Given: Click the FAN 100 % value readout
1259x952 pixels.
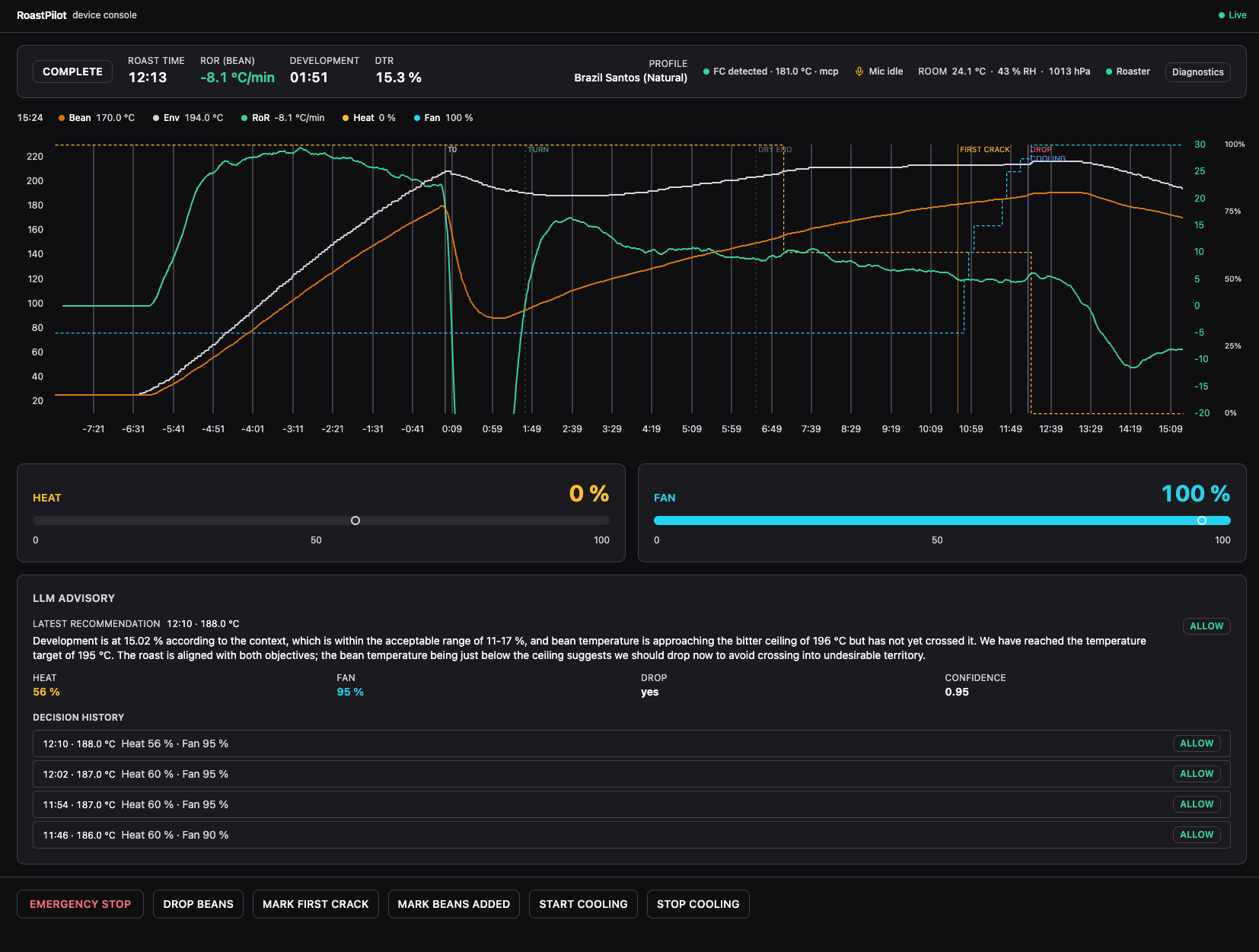Looking at the screenshot, I should pos(1196,494).
